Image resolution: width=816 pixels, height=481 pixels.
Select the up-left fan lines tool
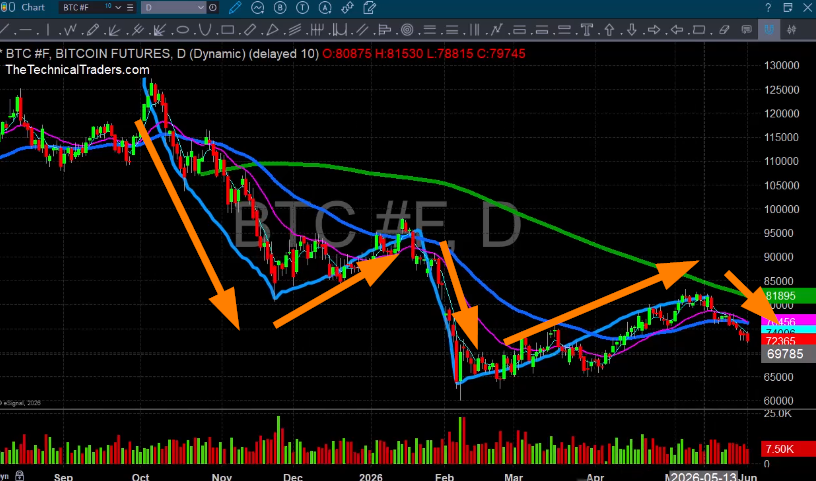point(114,30)
